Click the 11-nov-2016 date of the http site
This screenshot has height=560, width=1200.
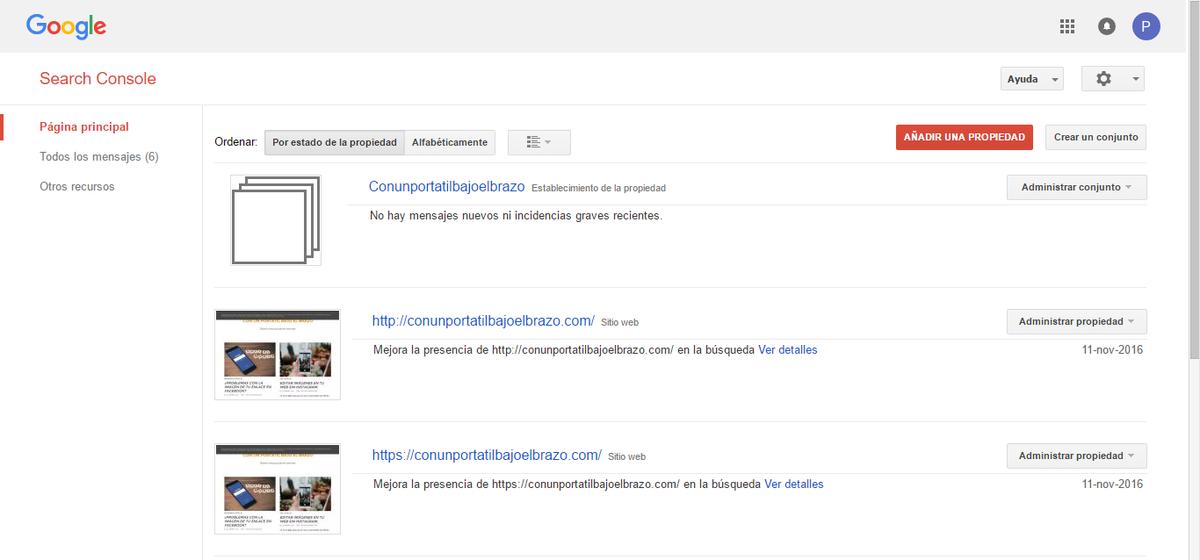pos(1112,350)
